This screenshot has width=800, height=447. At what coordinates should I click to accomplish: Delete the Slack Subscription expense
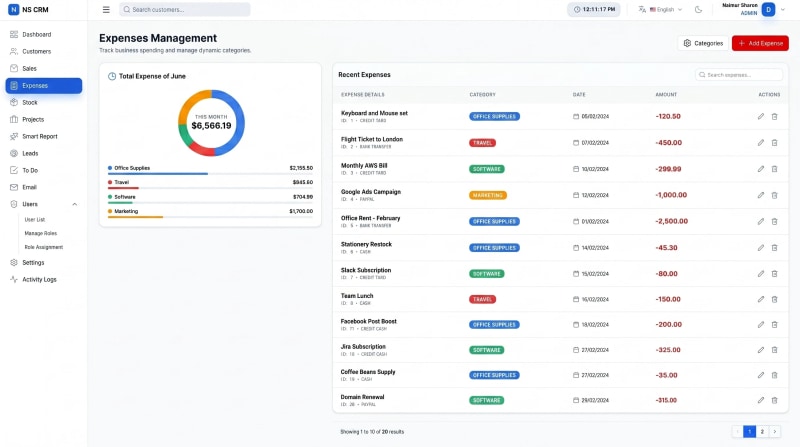[x=774, y=274]
